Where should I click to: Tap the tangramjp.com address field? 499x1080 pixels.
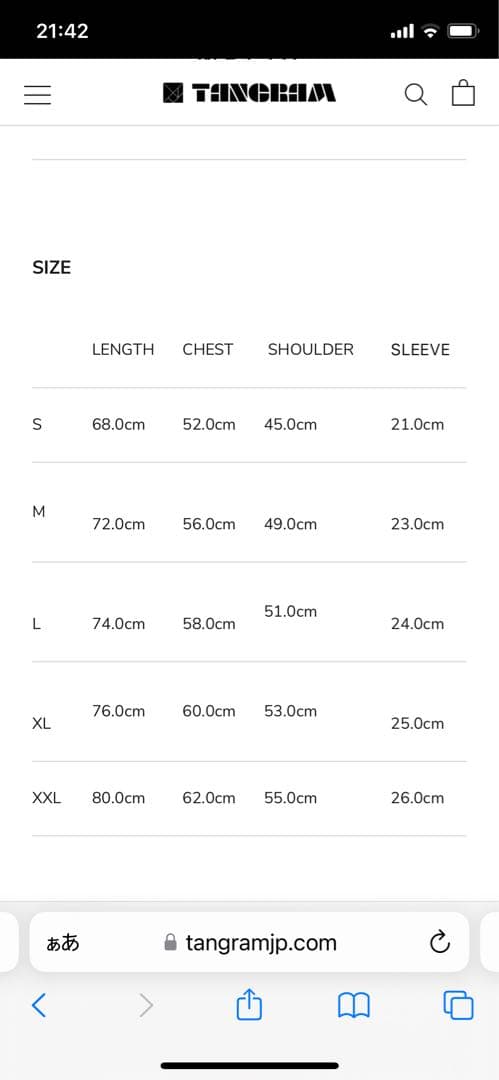tap(250, 942)
